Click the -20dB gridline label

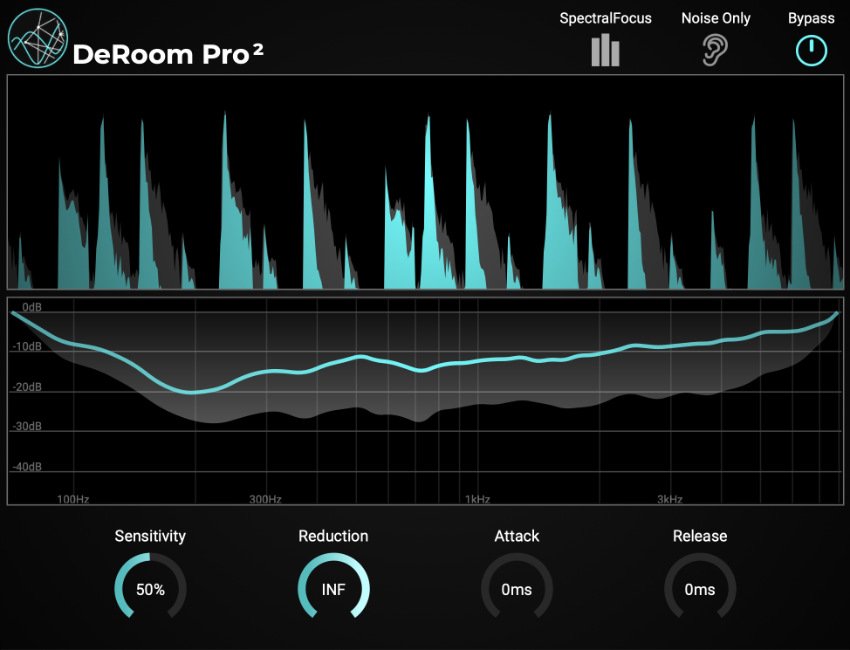[x=27, y=387]
